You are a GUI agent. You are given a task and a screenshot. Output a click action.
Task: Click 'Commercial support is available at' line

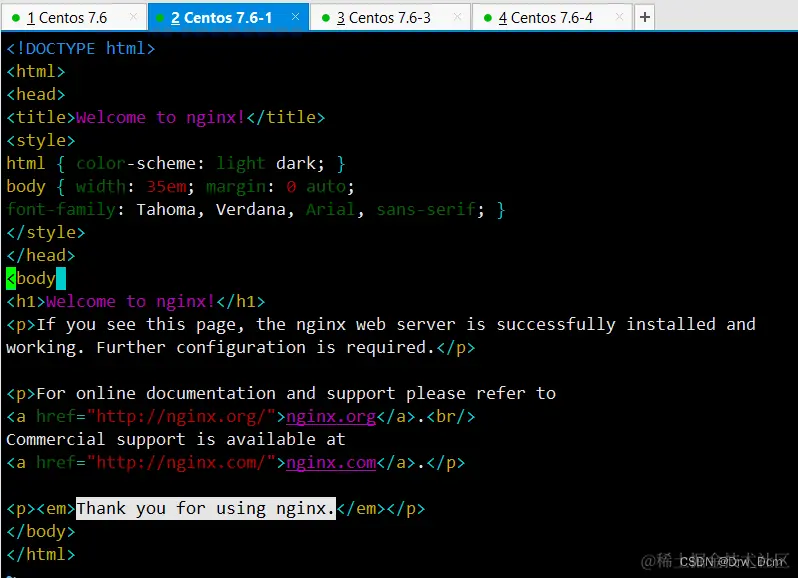point(176,440)
